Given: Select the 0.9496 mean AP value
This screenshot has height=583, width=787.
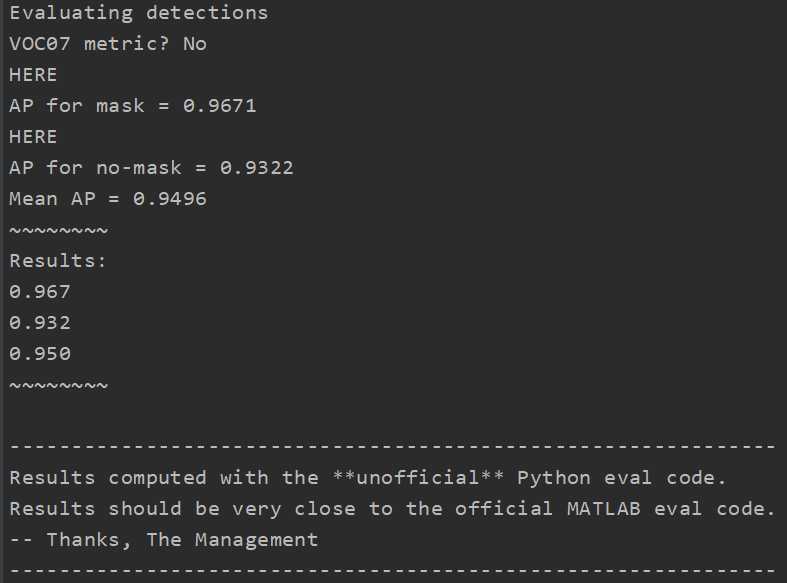Looking at the screenshot, I should click(170, 198).
